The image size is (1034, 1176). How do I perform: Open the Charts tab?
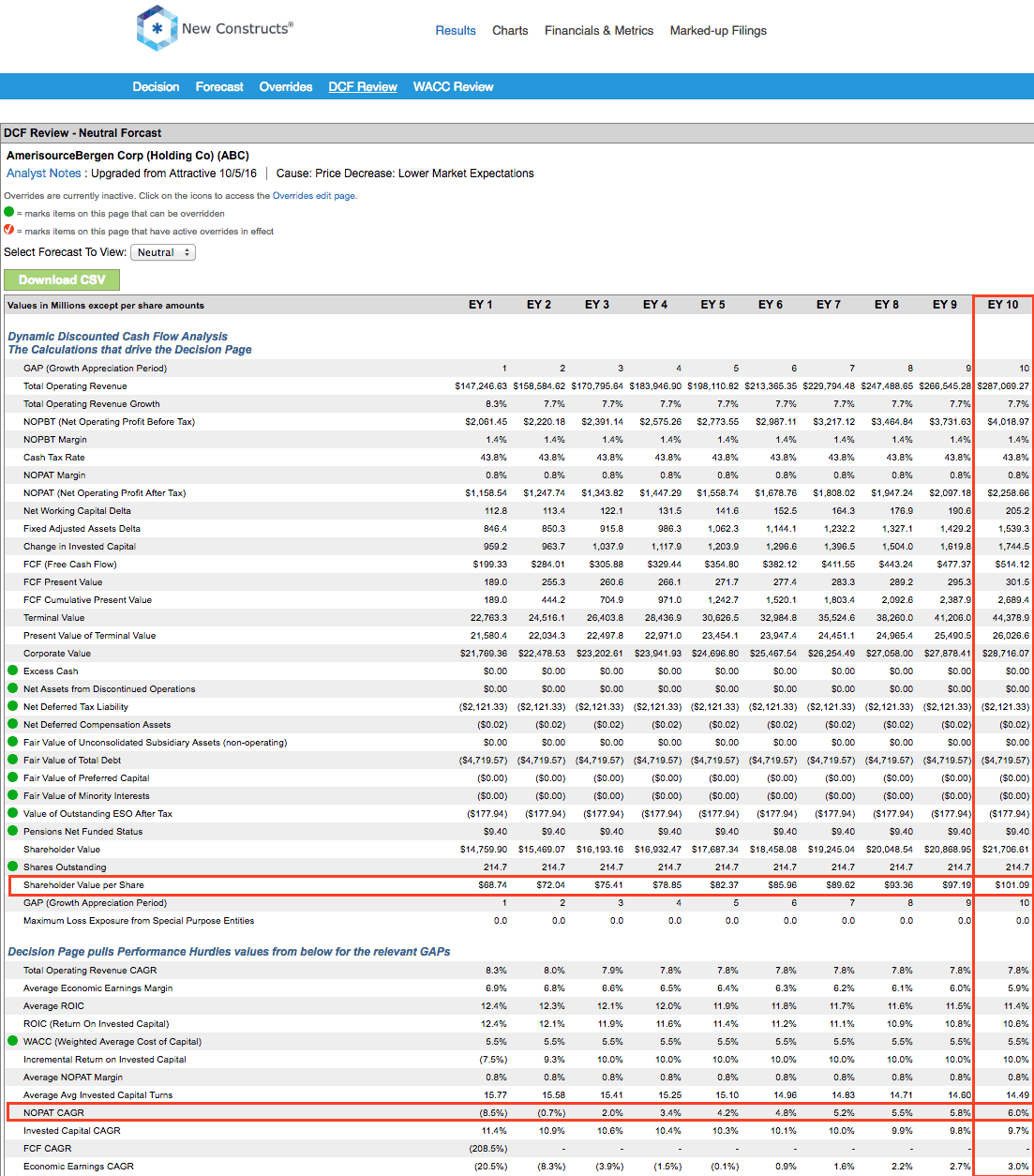click(x=510, y=30)
